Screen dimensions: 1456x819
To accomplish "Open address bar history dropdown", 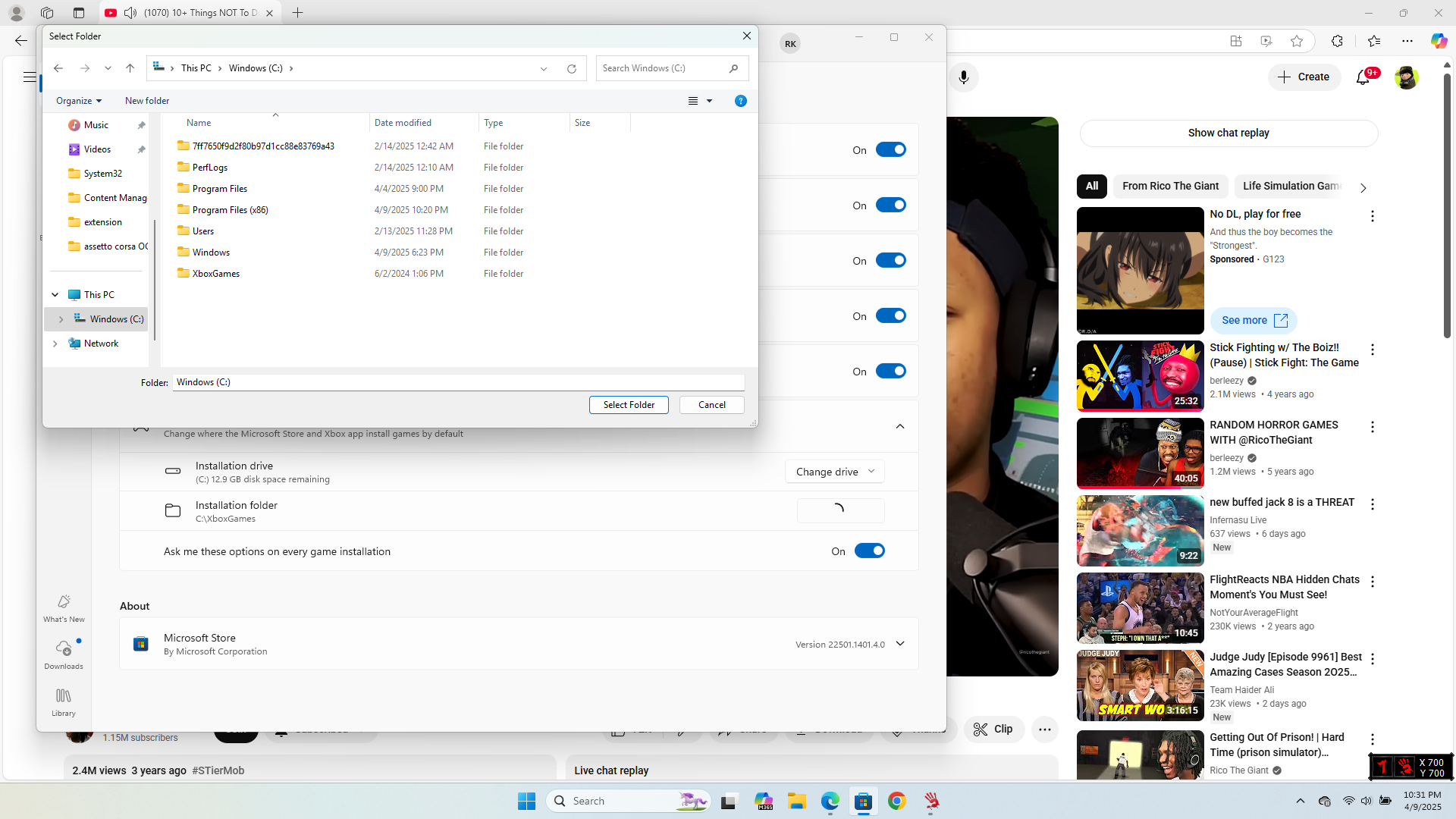I will tap(544, 68).
